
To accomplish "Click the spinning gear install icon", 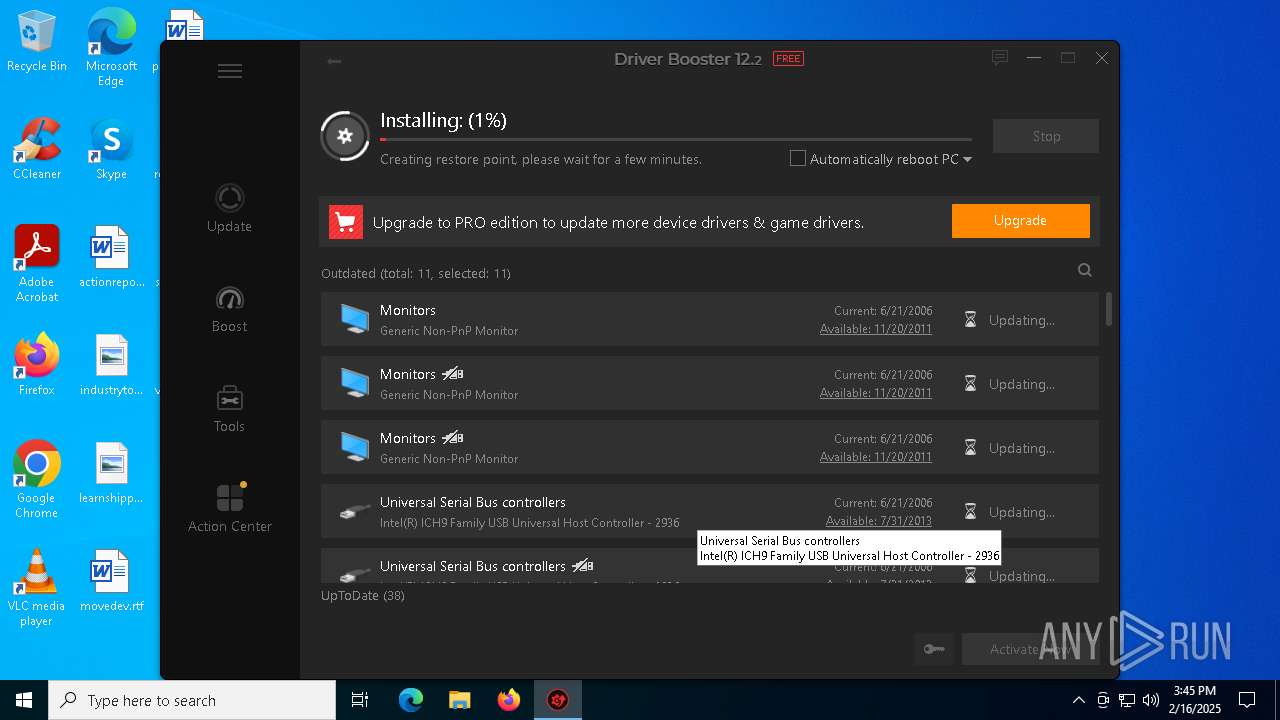I will click(x=345, y=136).
